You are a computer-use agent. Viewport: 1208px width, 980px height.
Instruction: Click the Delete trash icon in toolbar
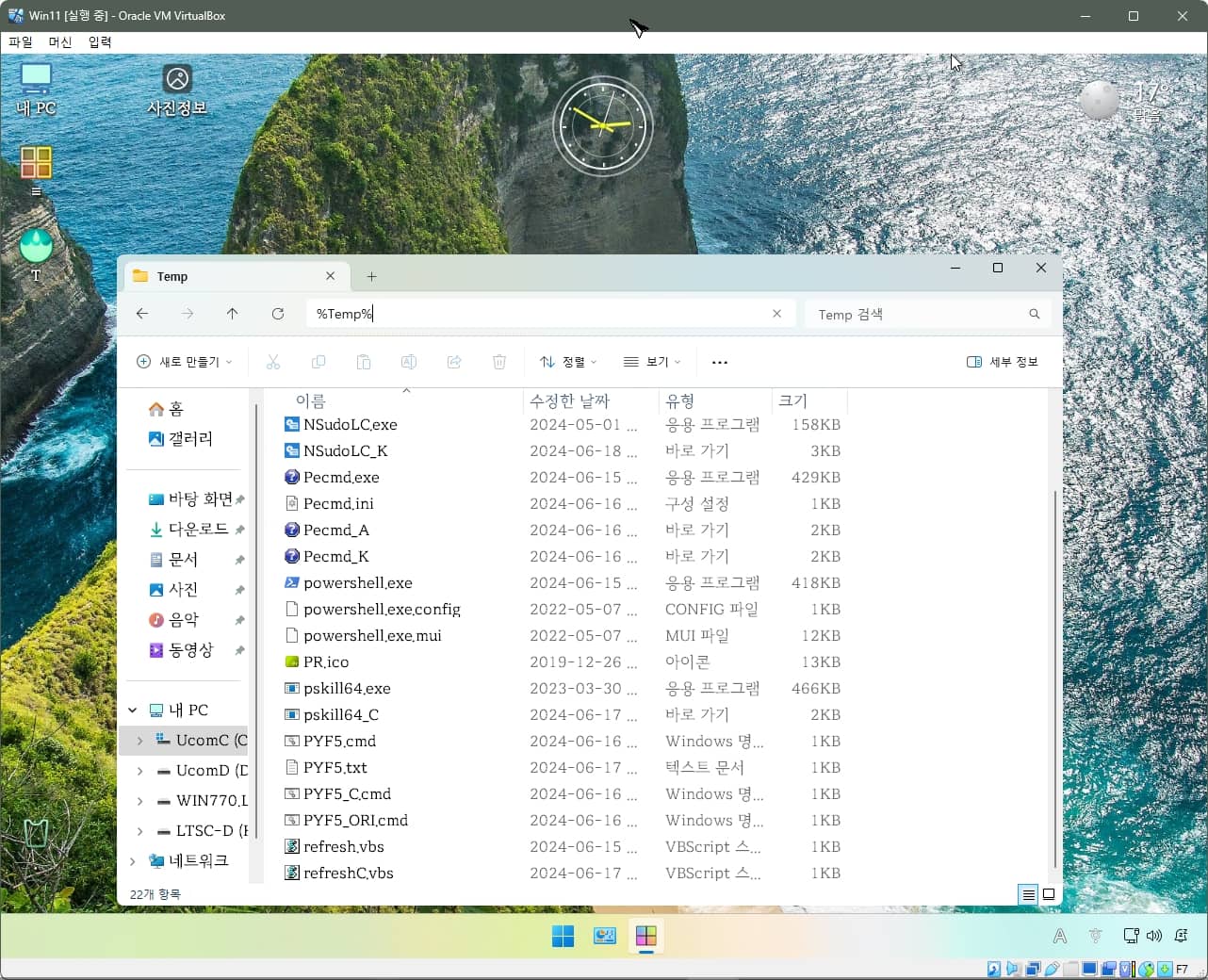[499, 362]
